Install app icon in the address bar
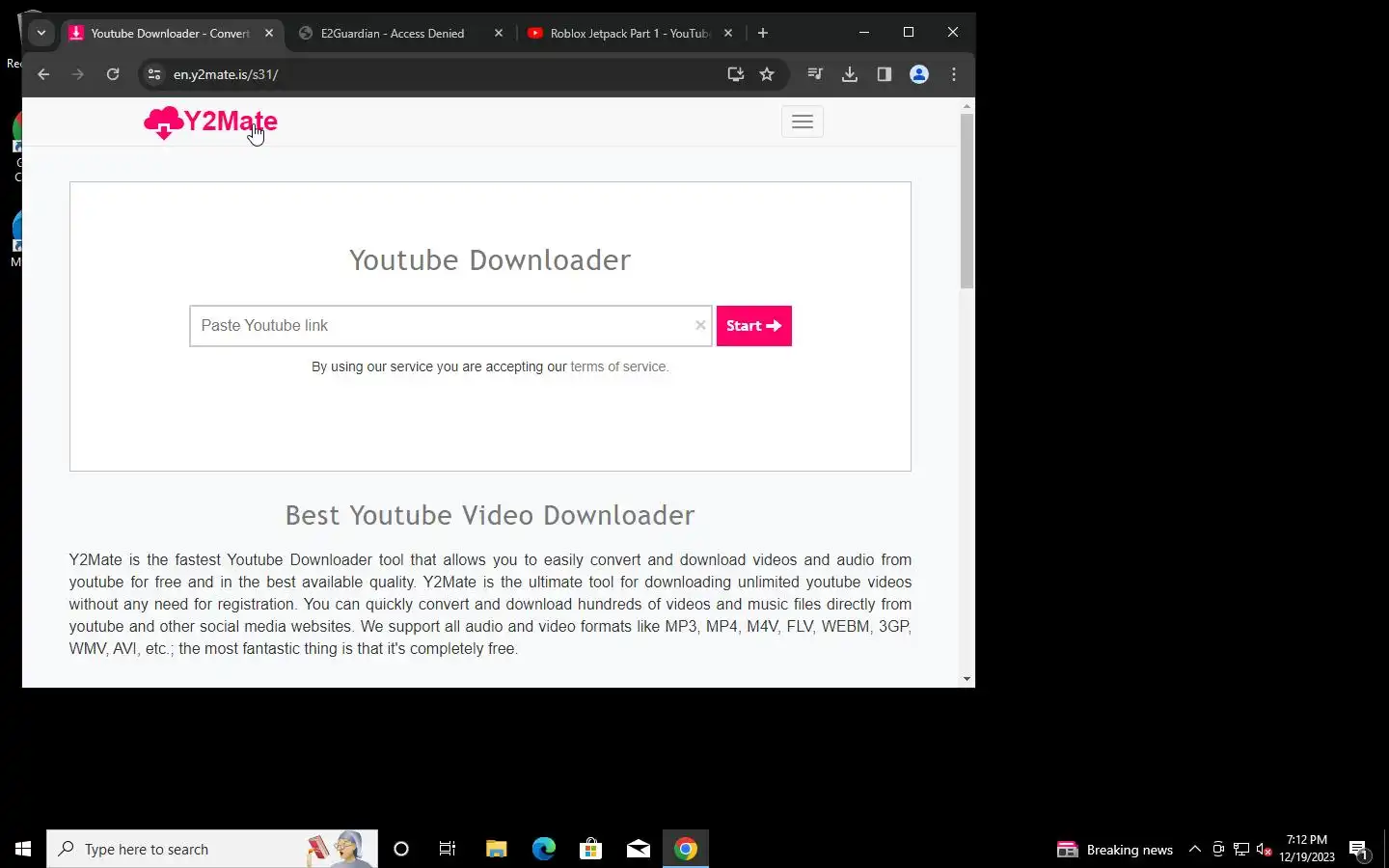The image size is (1389, 868). click(735, 74)
